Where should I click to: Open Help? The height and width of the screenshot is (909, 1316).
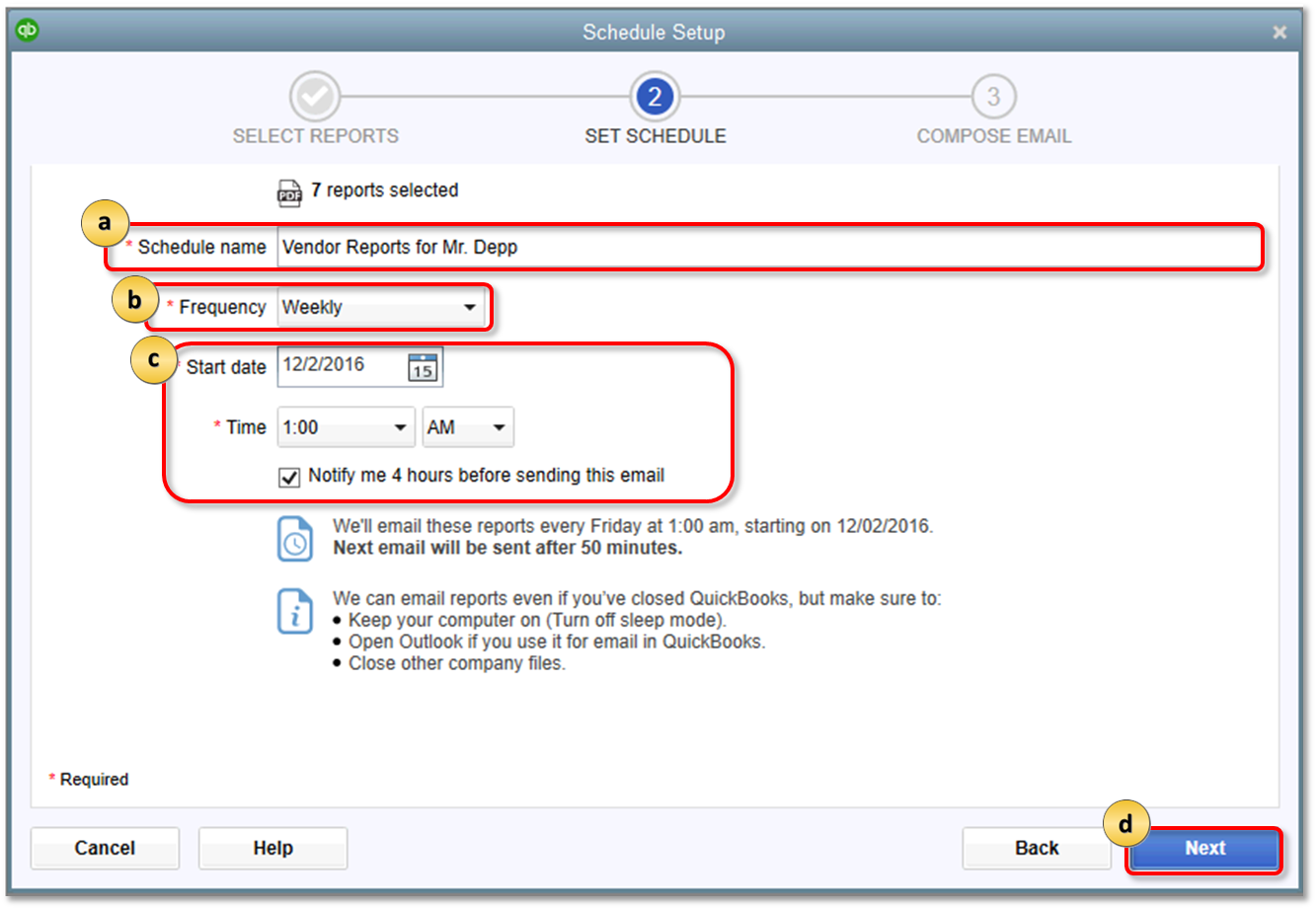[272, 847]
